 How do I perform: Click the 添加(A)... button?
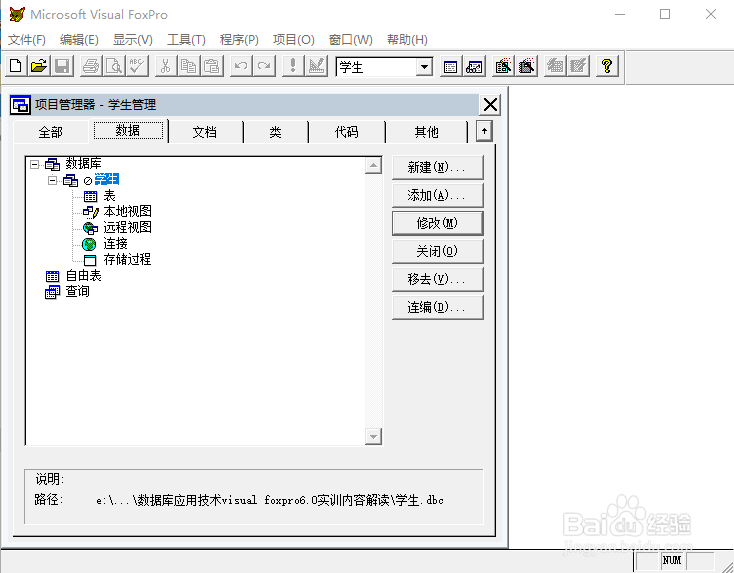click(437, 196)
